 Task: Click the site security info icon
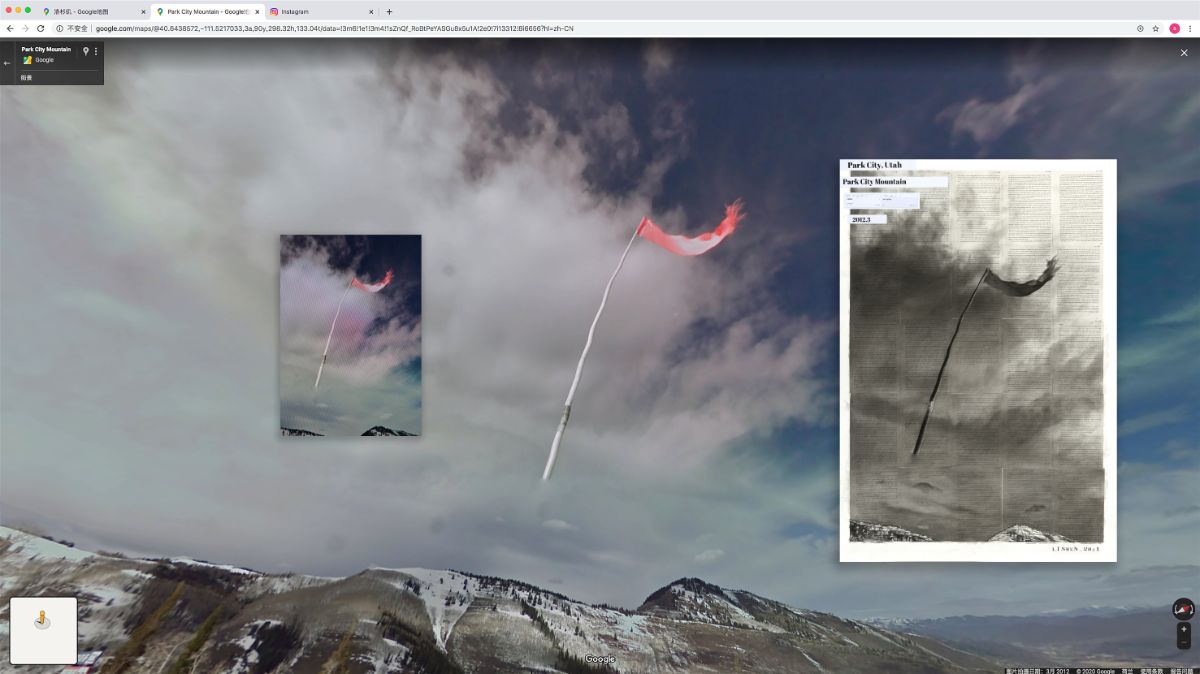(60, 28)
